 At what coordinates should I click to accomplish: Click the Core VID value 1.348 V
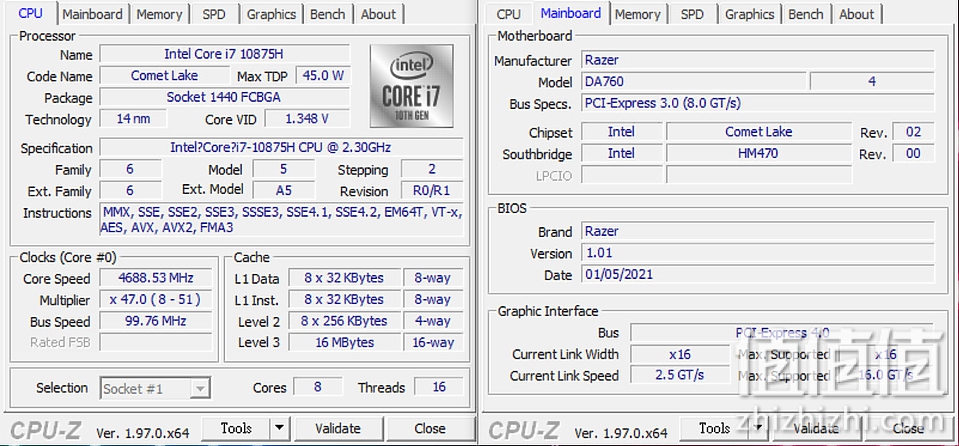pos(307,118)
